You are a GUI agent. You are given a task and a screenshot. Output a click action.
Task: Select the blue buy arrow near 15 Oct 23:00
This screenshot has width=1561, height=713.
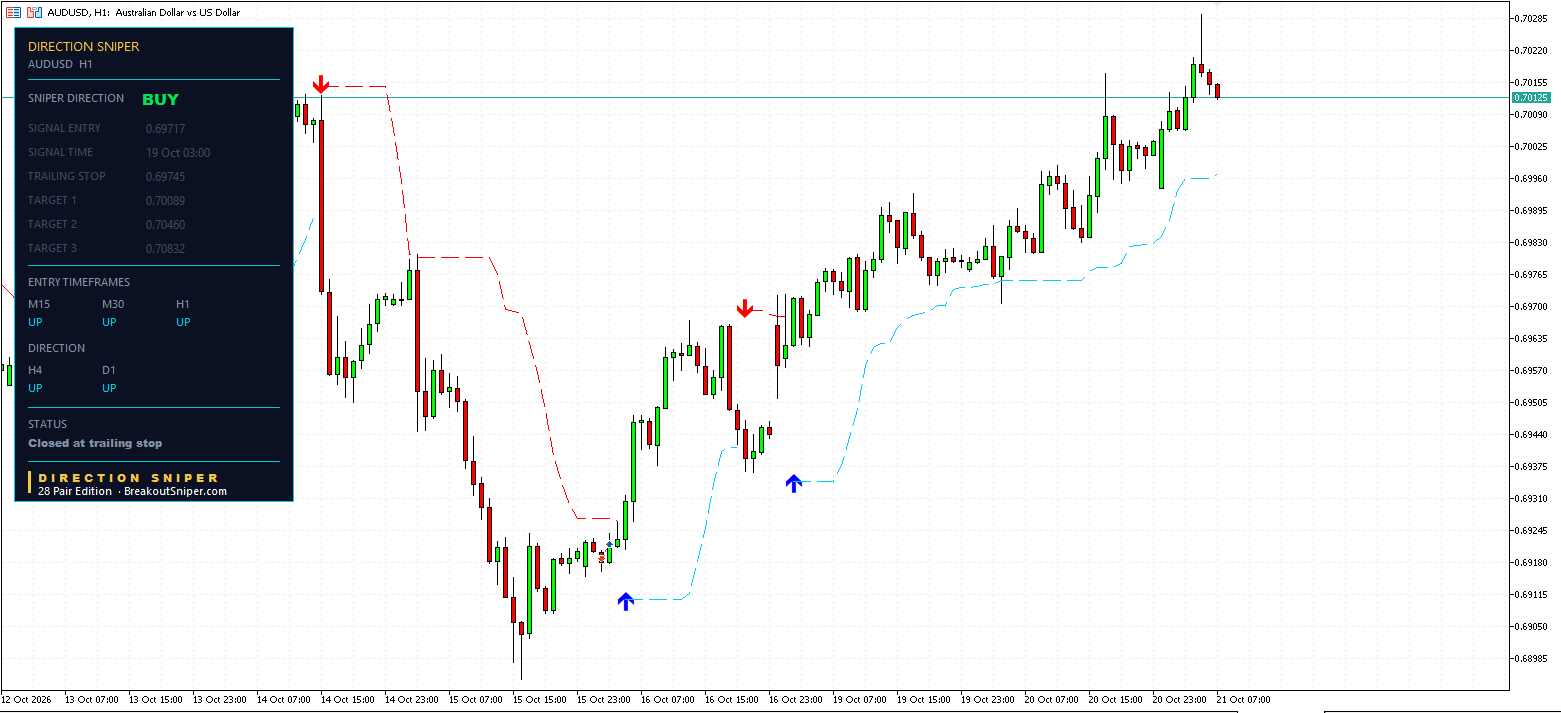[626, 601]
